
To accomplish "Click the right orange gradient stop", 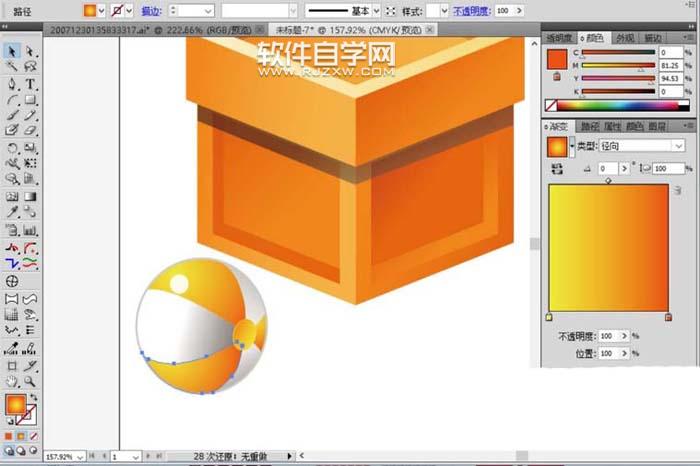I will [x=668, y=317].
